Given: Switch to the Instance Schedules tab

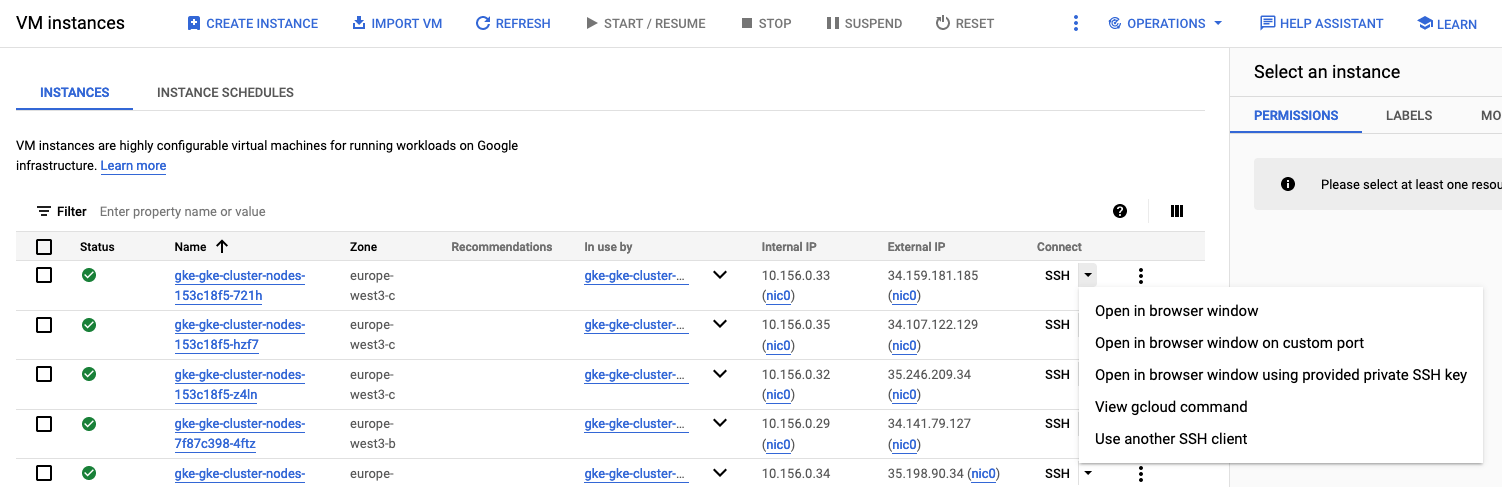Looking at the screenshot, I should [225, 92].
